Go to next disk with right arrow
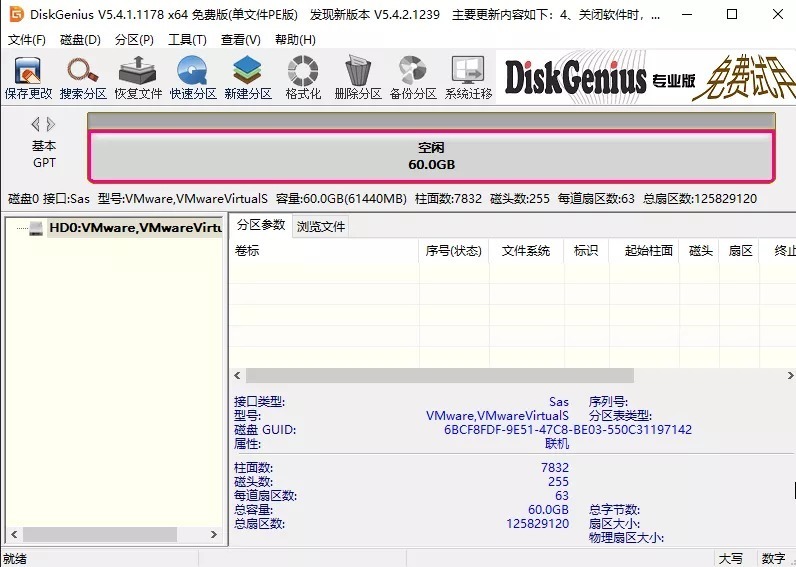The image size is (796, 567). pos(51,125)
